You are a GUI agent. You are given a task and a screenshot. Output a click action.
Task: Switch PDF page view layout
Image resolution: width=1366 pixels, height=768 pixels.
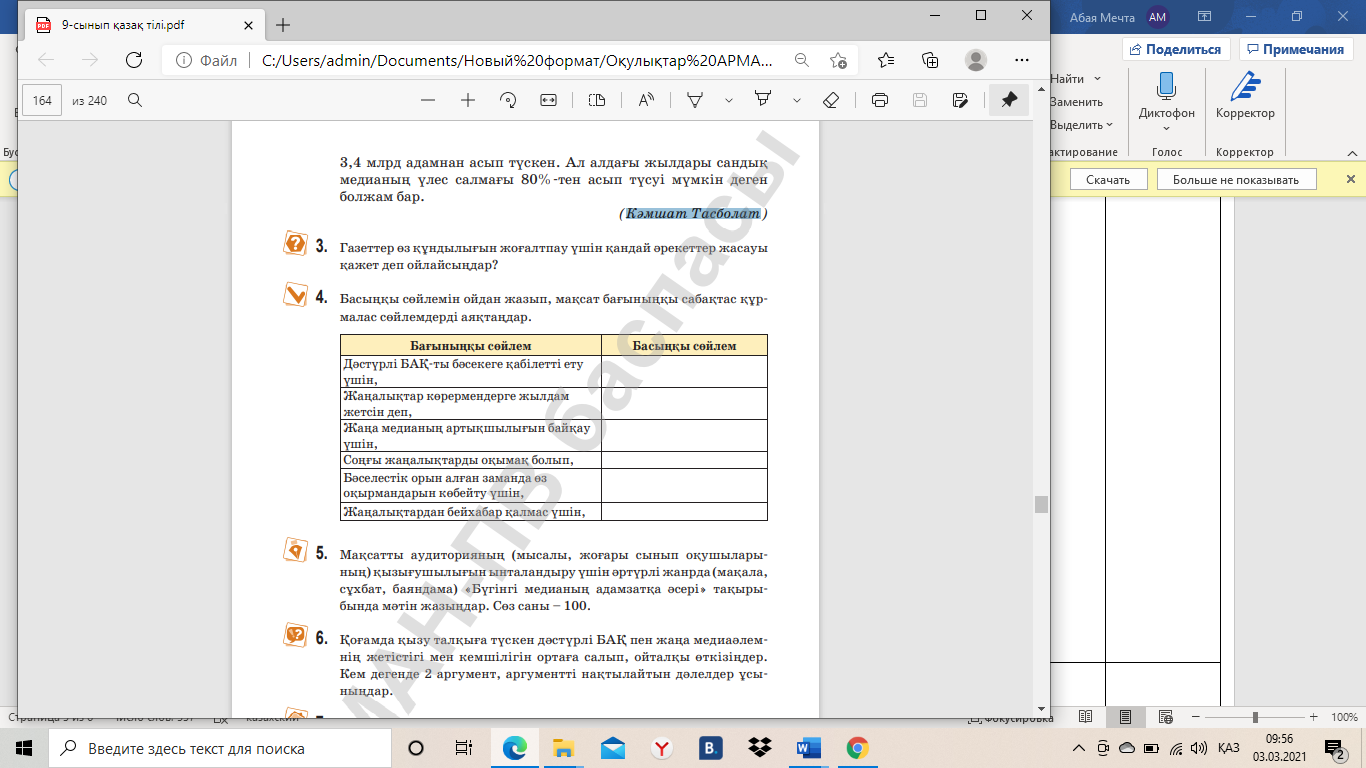click(597, 100)
